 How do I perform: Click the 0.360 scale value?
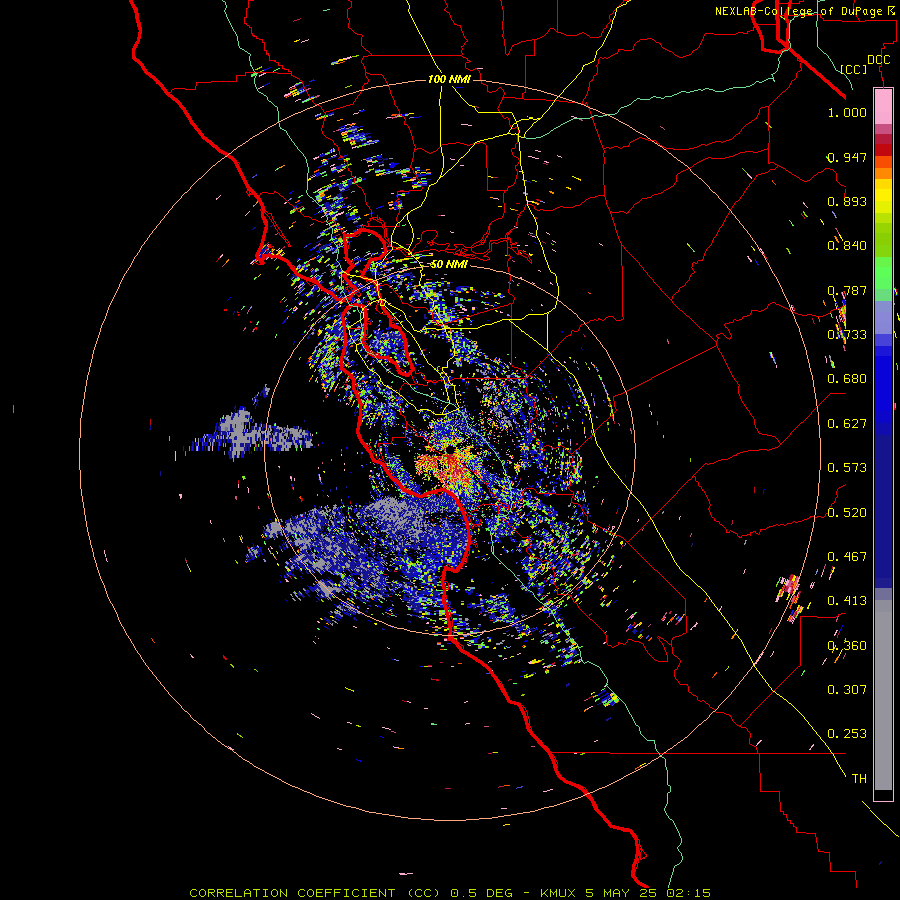[847, 646]
